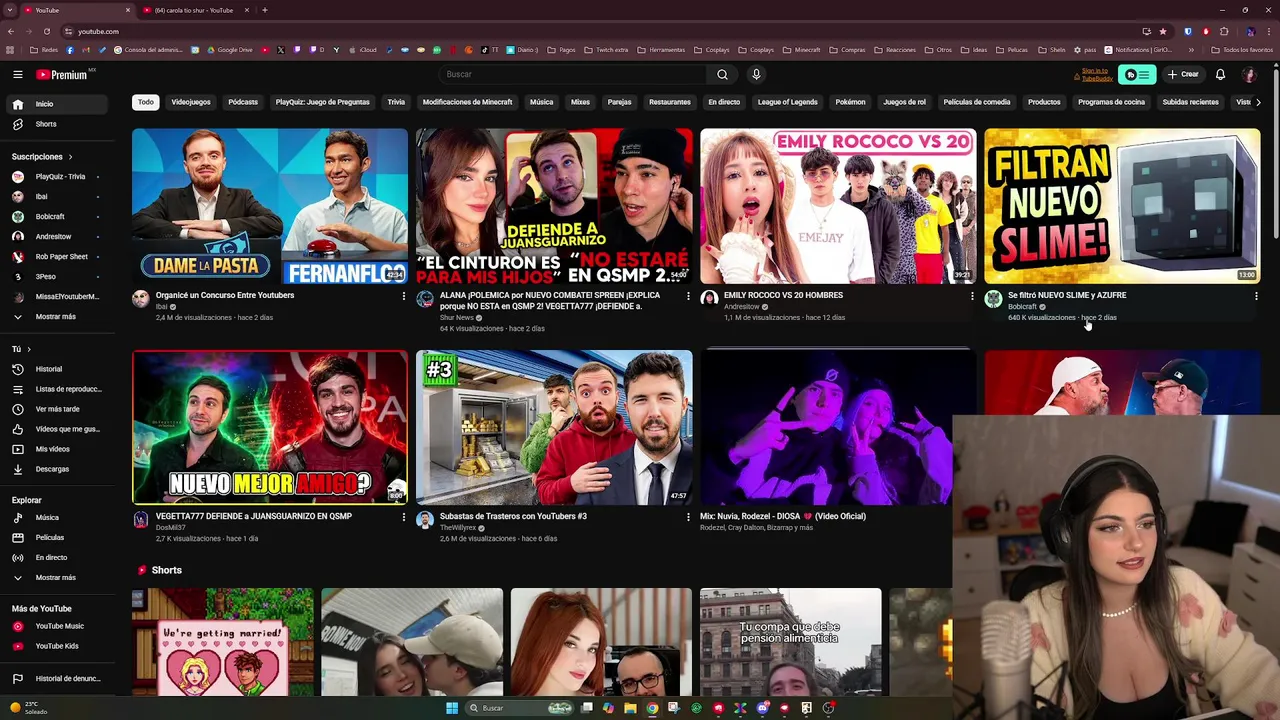Open YouTube Kids in sidebar

point(57,646)
